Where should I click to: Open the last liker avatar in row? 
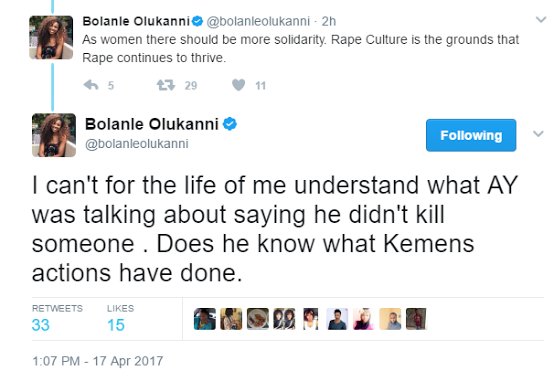416,319
